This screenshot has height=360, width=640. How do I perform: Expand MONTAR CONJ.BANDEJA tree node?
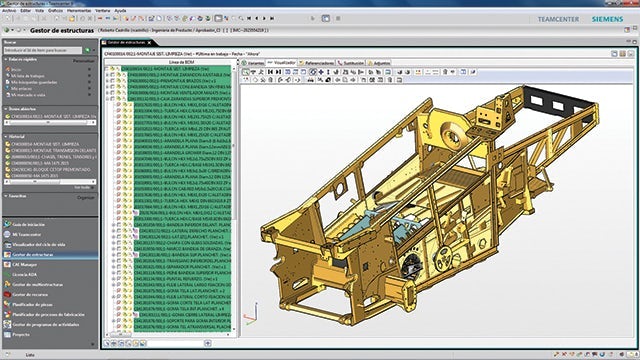(107, 87)
